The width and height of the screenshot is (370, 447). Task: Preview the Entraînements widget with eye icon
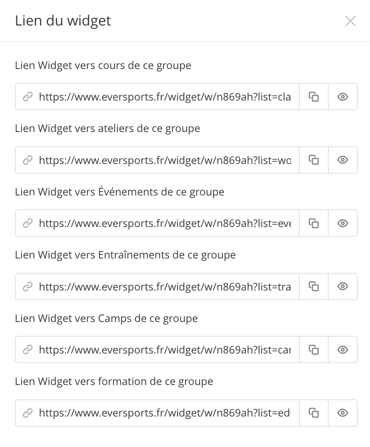coord(343,286)
